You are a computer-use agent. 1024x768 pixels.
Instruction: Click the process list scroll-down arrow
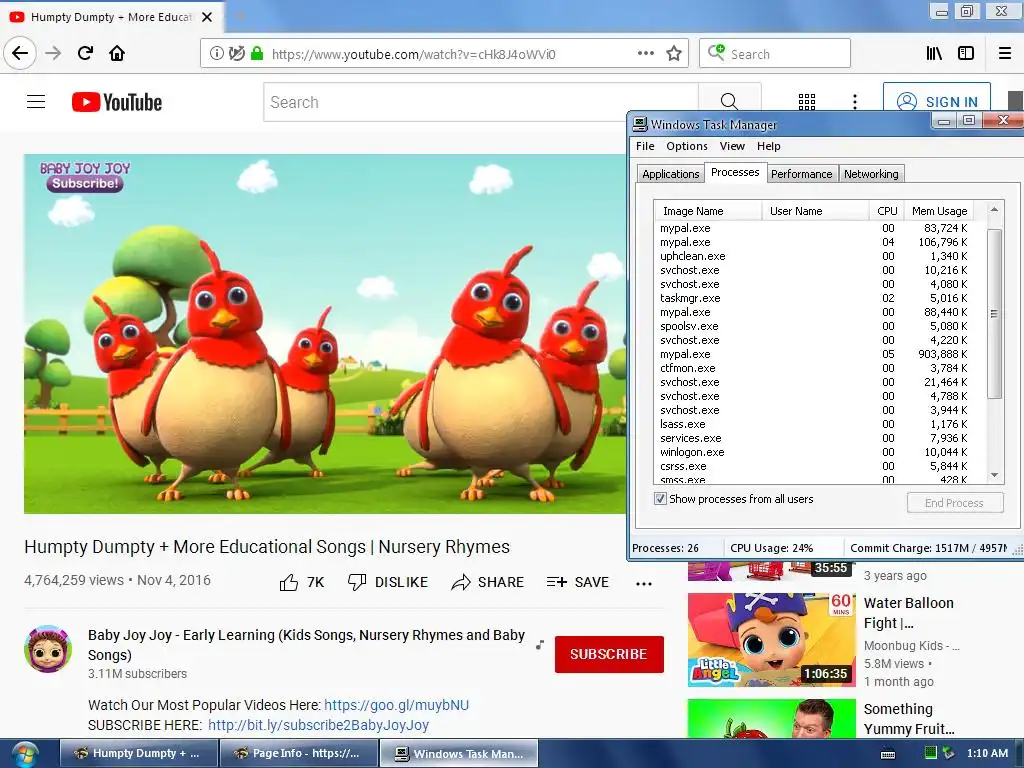994,475
